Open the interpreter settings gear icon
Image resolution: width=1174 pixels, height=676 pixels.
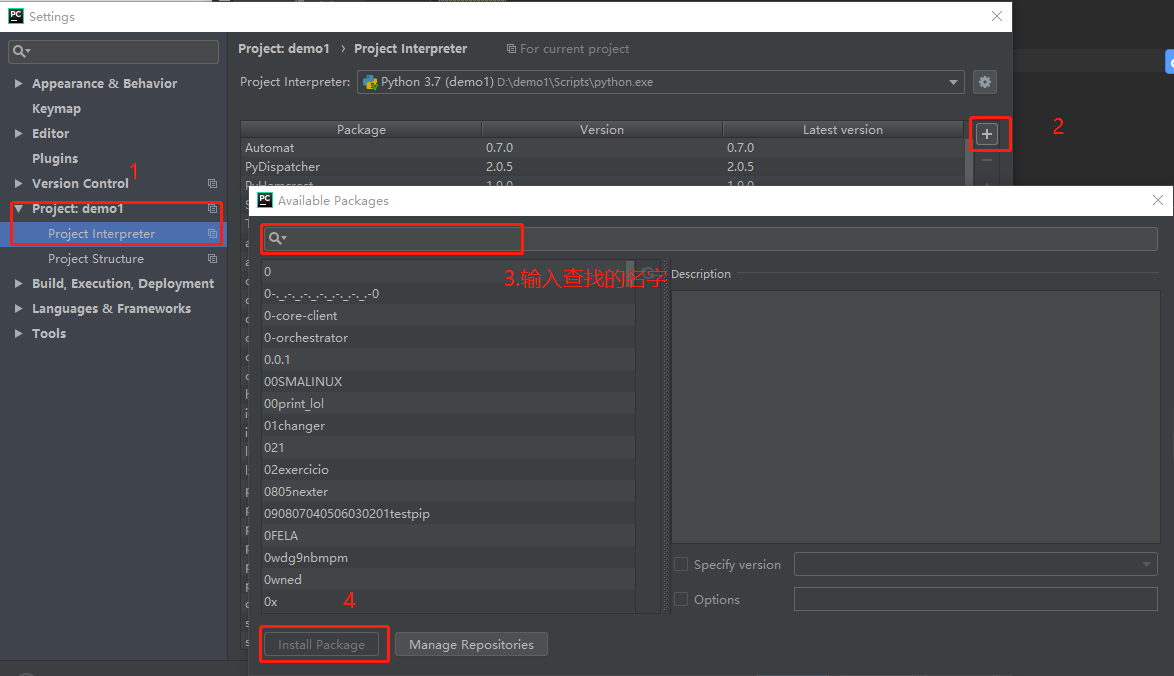(x=985, y=82)
